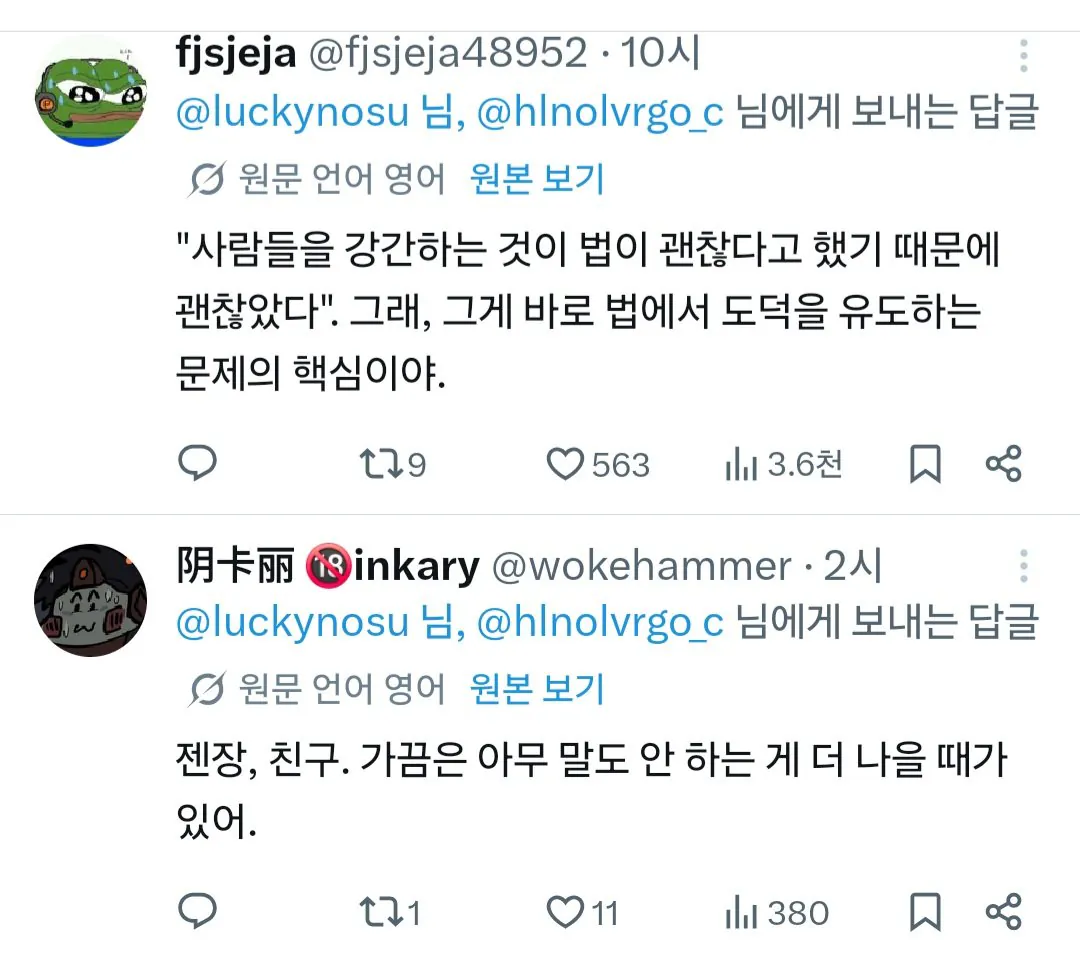The height and width of the screenshot is (959, 1080).
Task: Open more options for fjsjeja's tweet
Action: point(1023,56)
